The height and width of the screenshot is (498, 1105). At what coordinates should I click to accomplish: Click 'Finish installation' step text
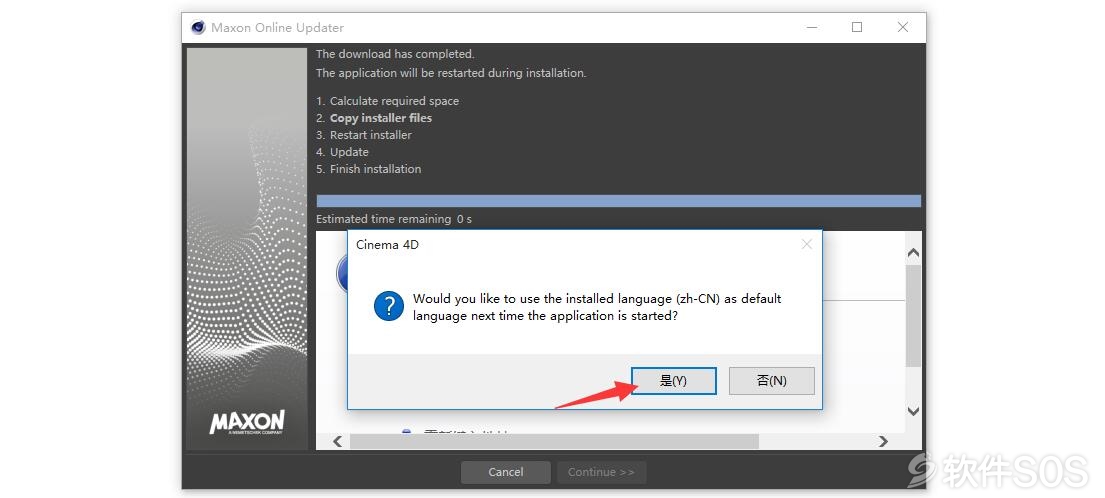pos(375,169)
